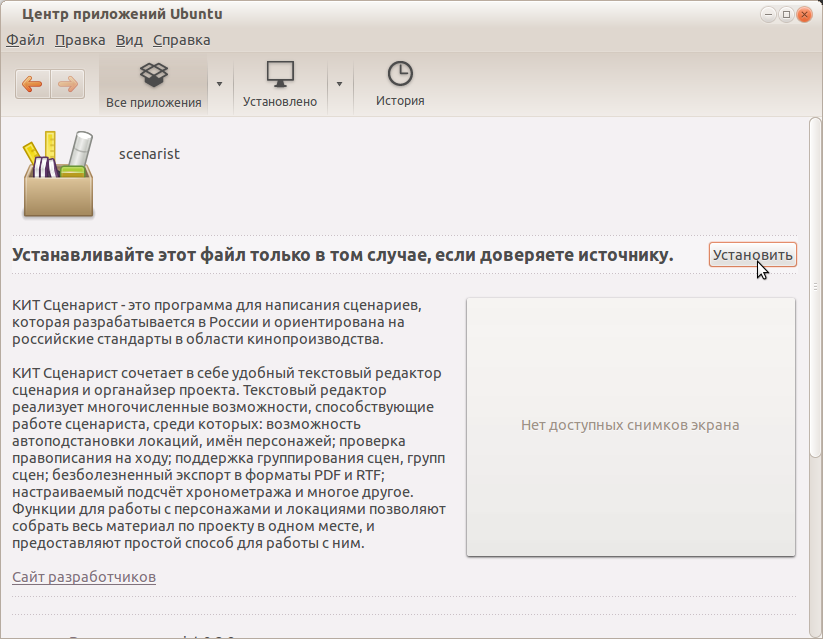Viewport: 823px width, 639px height.
Task: Click the warning text about trusting the source
Action: tap(343, 255)
